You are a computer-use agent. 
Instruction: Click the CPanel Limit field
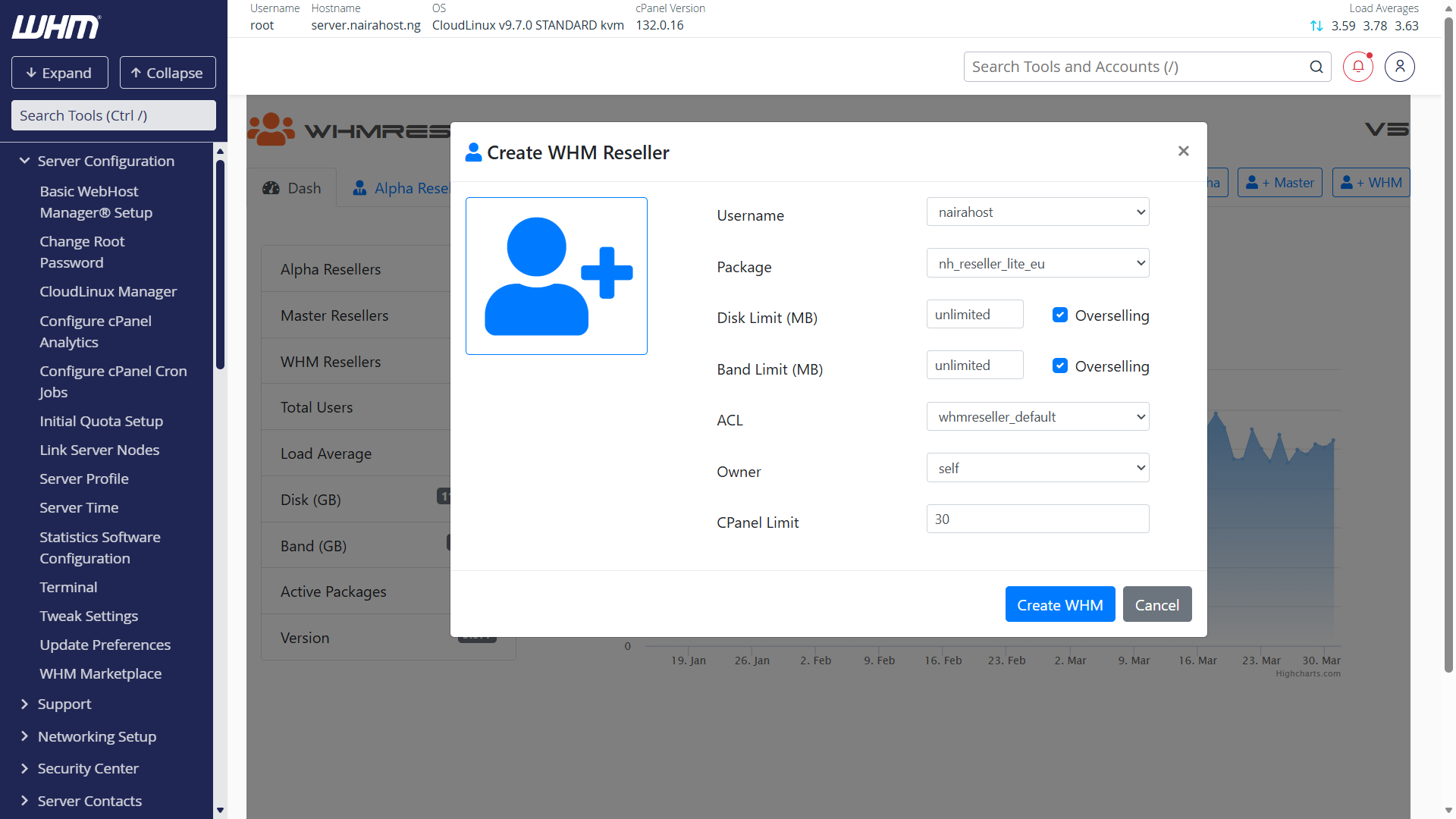(1037, 519)
